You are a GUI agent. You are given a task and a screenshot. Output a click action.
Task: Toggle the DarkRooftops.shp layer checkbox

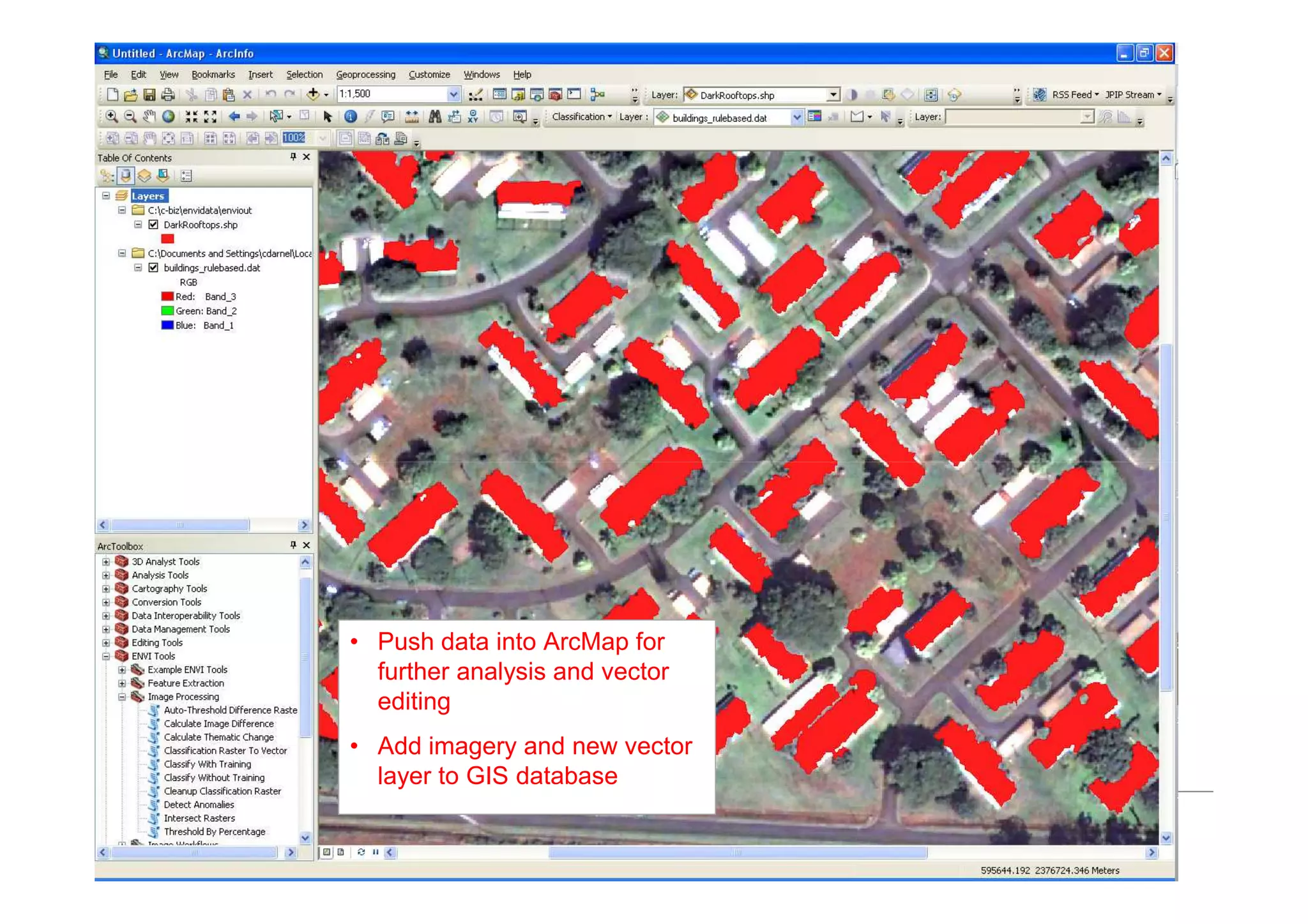153,225
